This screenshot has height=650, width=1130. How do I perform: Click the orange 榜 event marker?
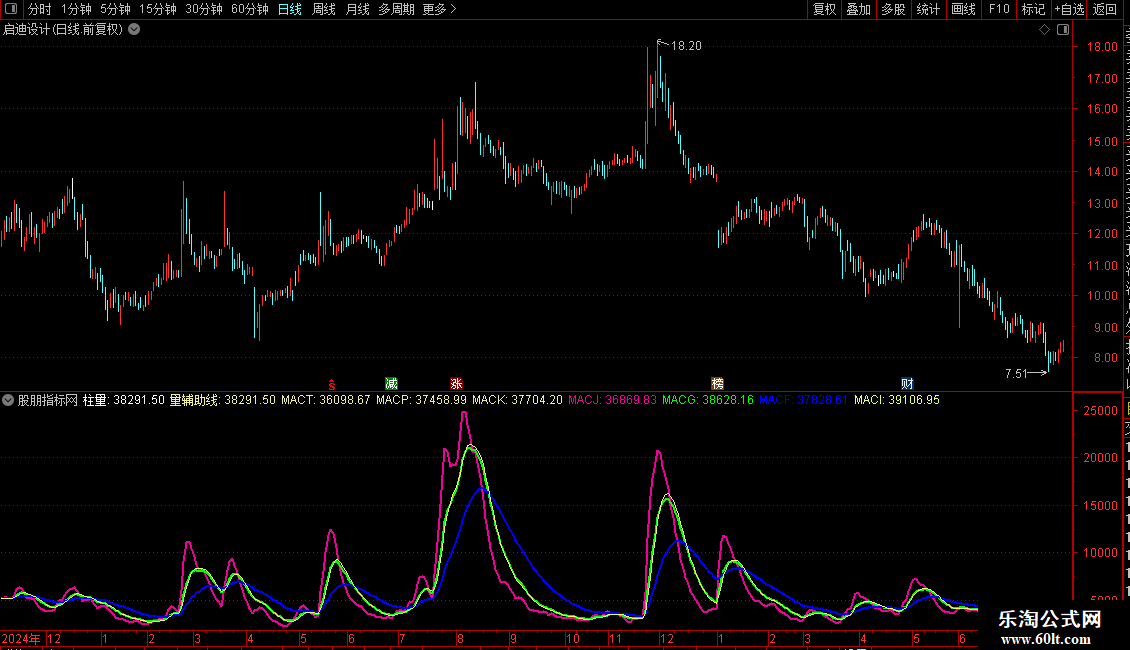[717, 383]
